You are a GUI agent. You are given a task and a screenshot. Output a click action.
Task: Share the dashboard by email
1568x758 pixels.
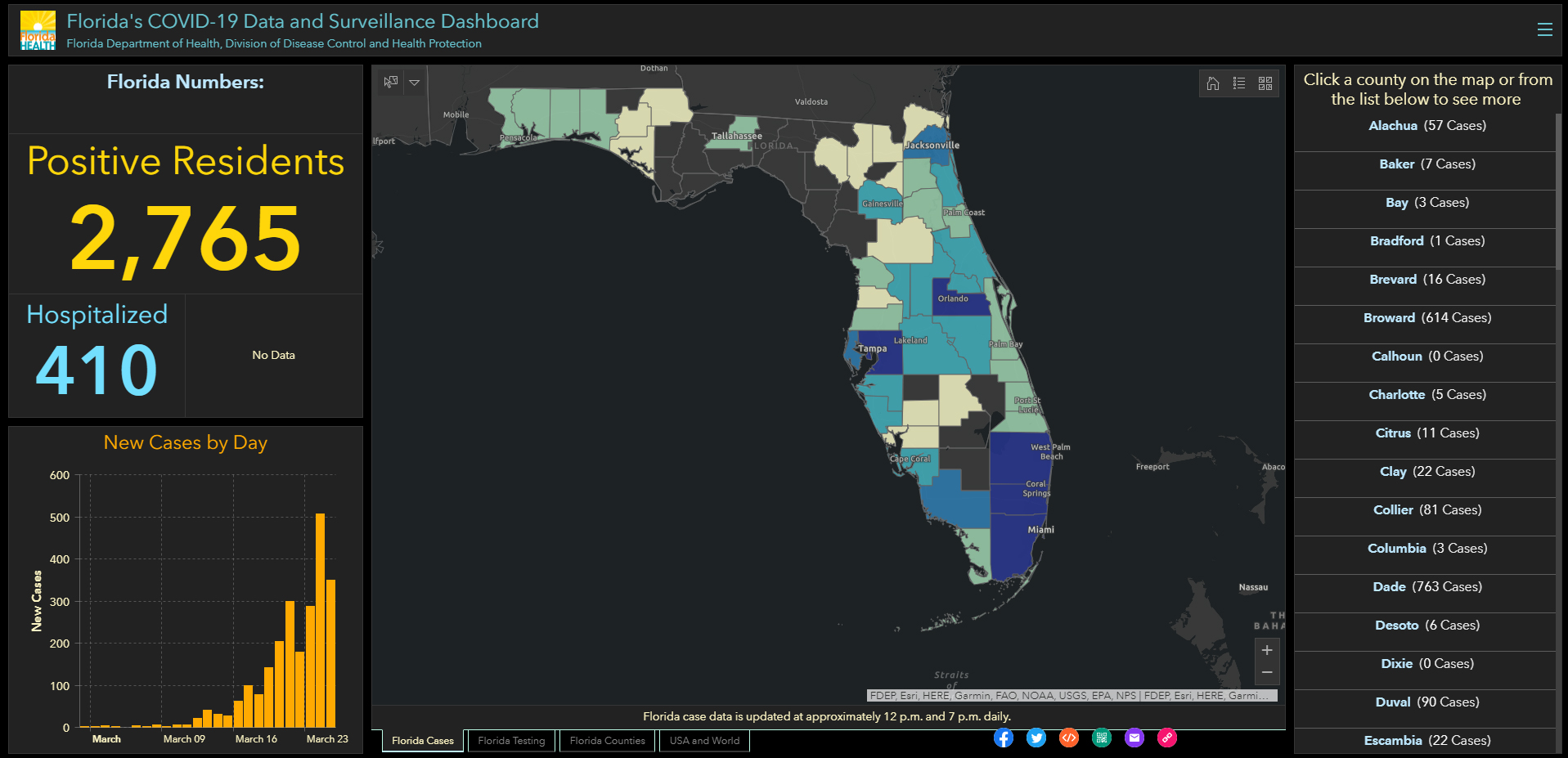(x=1134, y=738)
